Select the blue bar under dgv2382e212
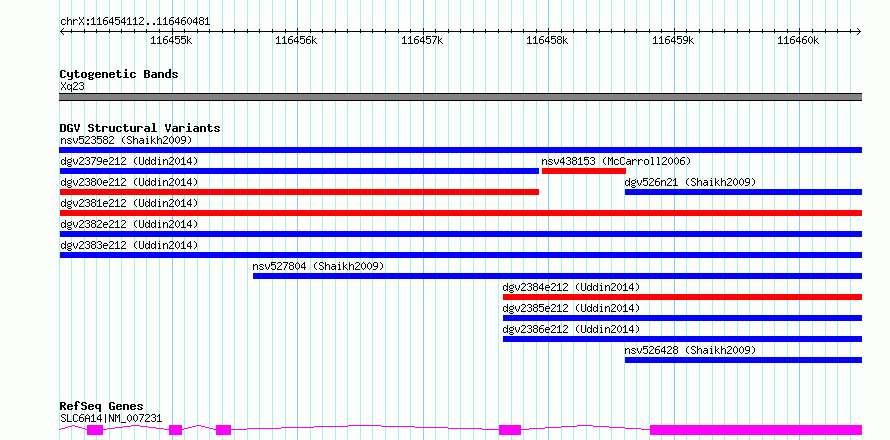Viewport: 890px width, 440px height. tap(461, 234)
